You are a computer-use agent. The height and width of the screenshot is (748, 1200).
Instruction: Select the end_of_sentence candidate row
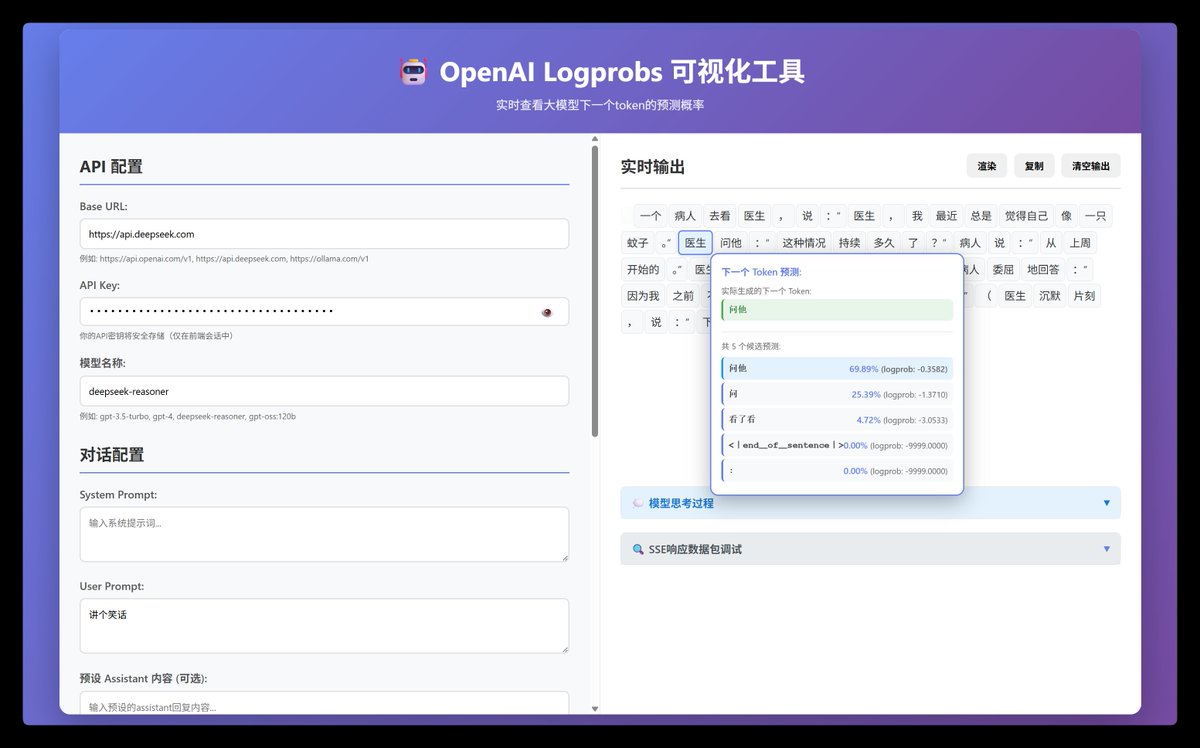tap(837, 445)
